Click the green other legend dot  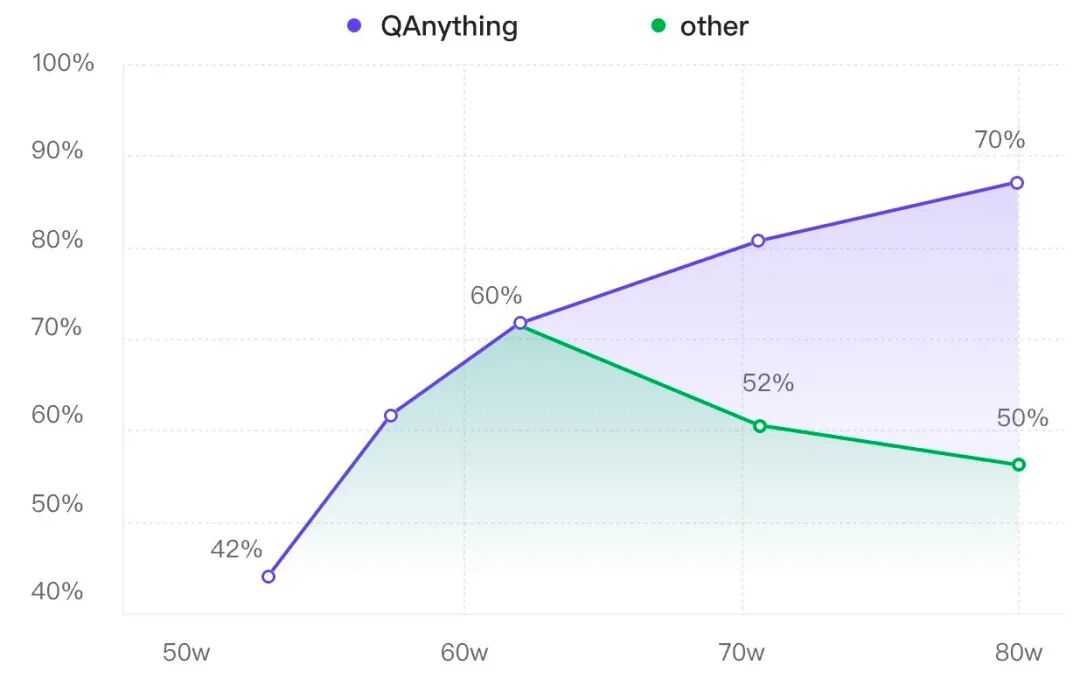click(658, 26)
